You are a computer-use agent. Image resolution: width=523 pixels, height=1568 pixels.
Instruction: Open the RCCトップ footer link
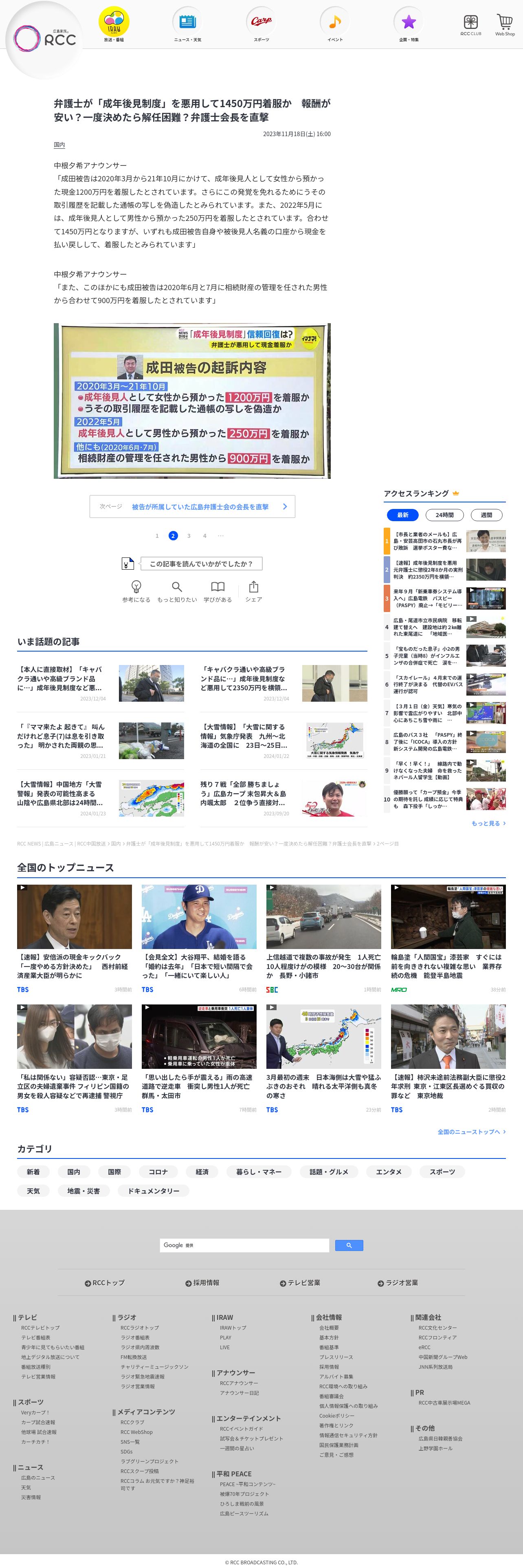(x=105, y=1282)
